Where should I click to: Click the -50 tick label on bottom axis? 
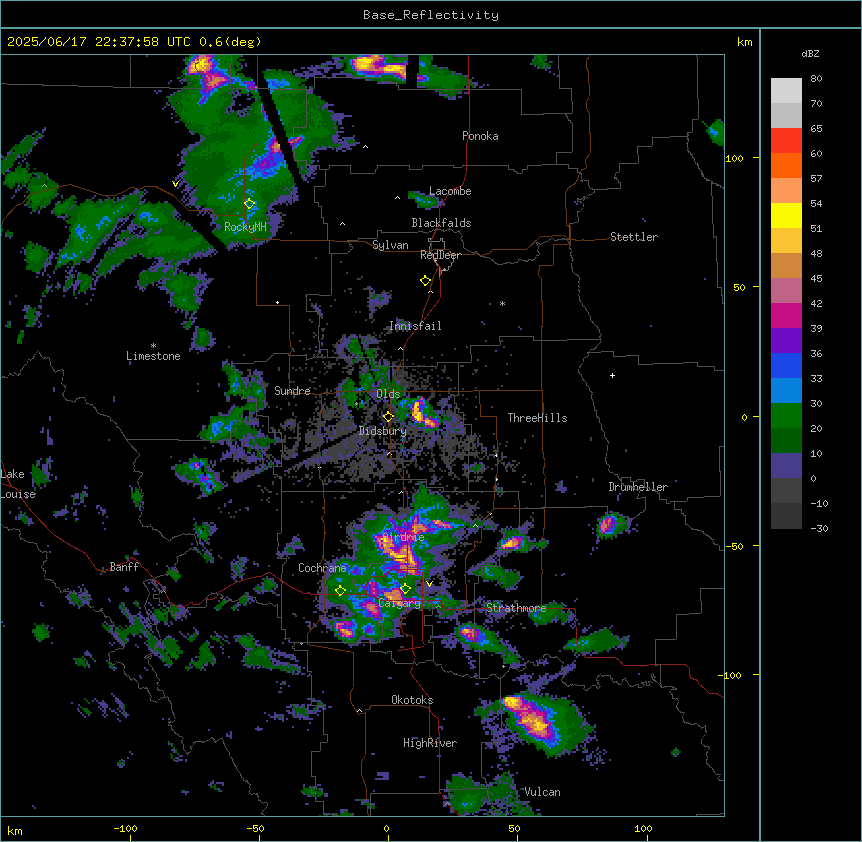(255, 829)
